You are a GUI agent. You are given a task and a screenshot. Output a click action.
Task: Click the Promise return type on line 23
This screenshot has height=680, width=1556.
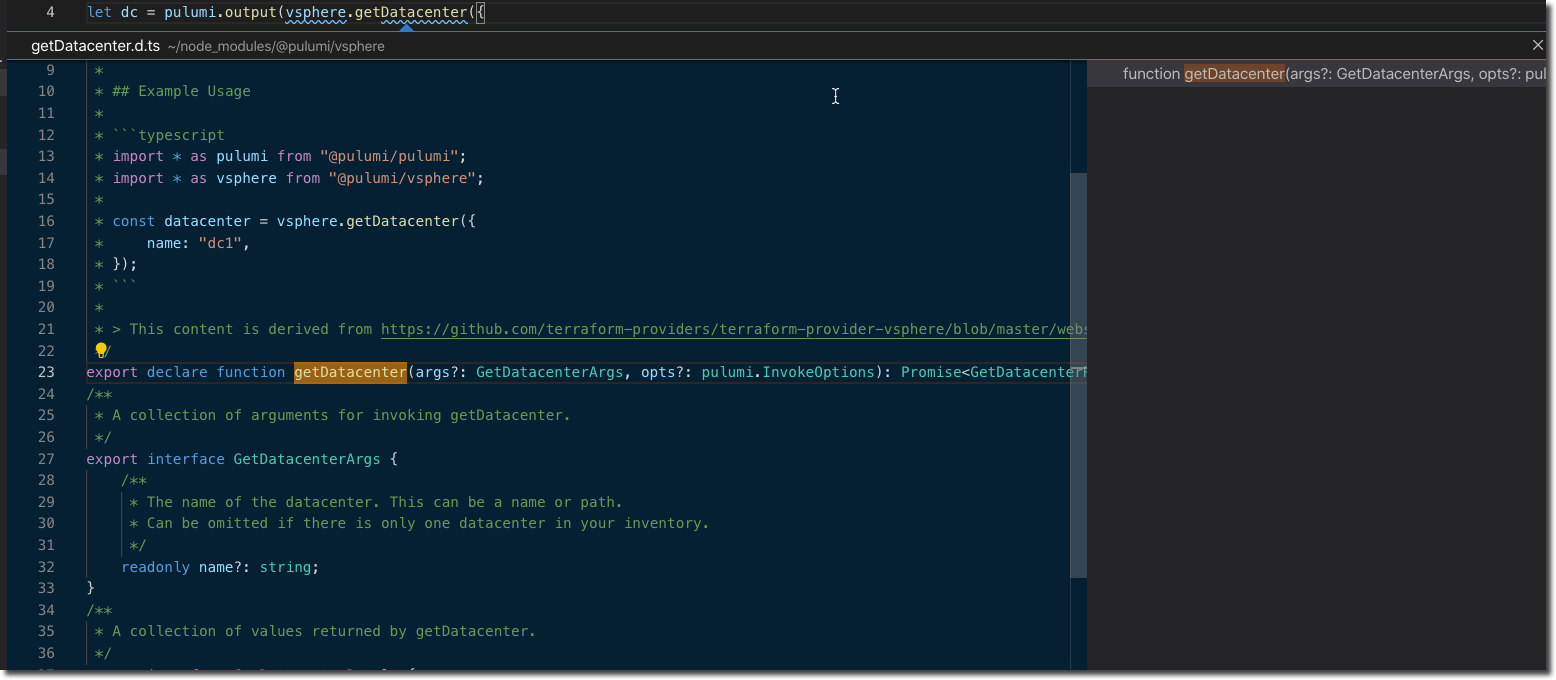[x=930, y=372]
